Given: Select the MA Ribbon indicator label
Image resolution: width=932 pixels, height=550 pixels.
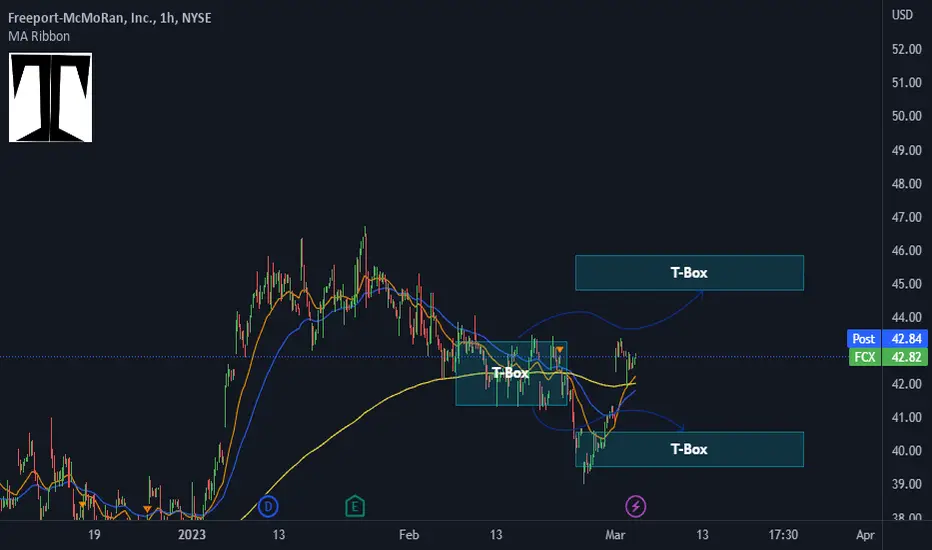Looking at the screenshot, I should [39, 36].
